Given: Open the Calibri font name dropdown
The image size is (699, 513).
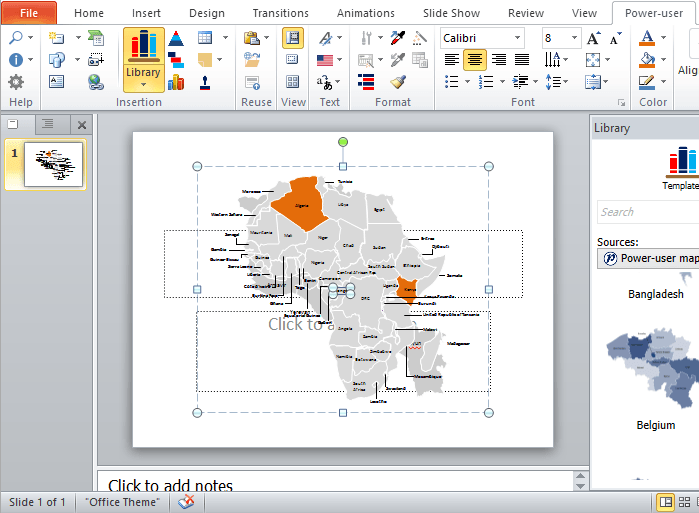Looking at the screenshot, I should tap(518, 38).
